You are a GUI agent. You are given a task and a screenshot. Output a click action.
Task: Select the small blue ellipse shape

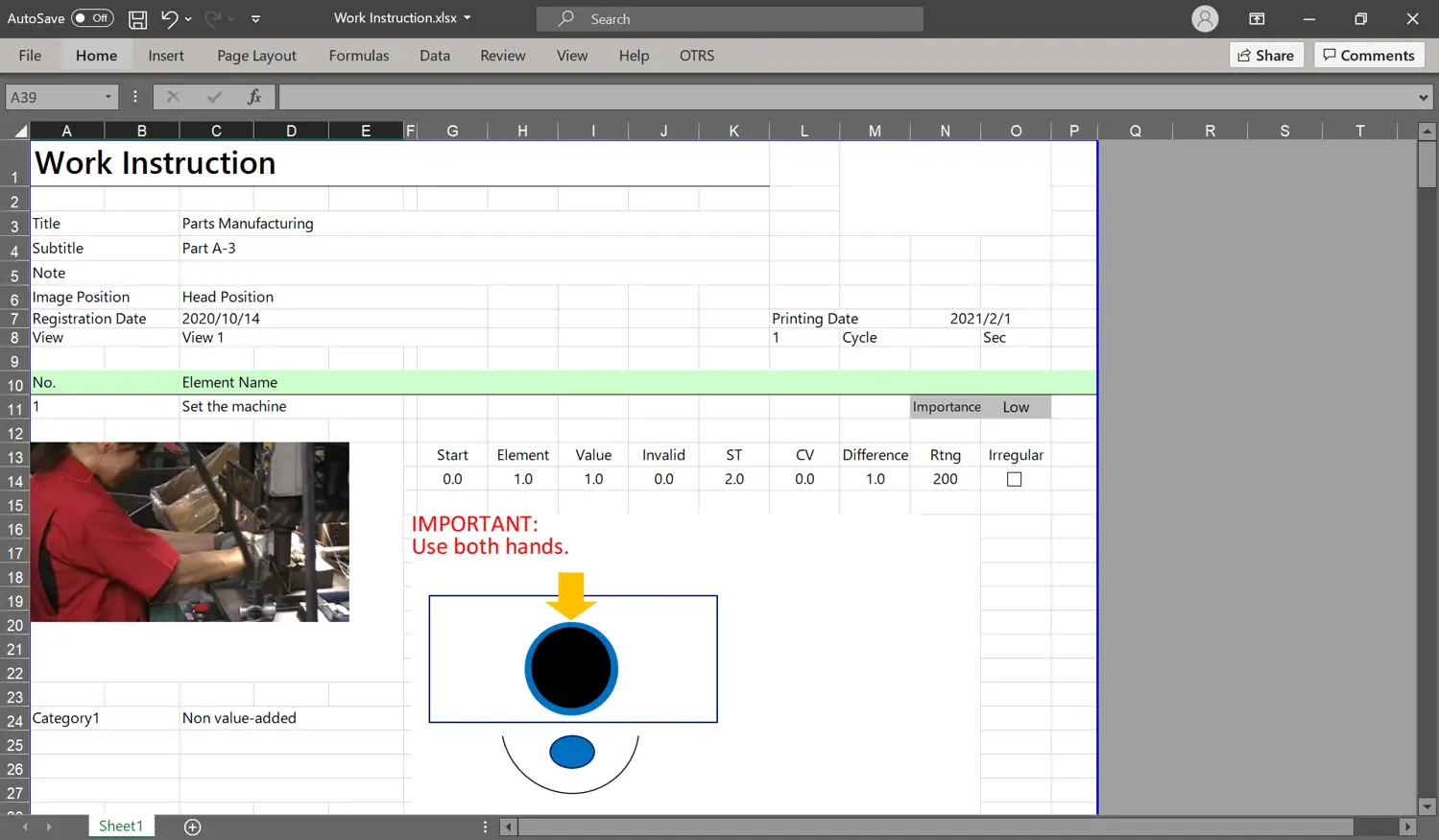tap(572, 753)
